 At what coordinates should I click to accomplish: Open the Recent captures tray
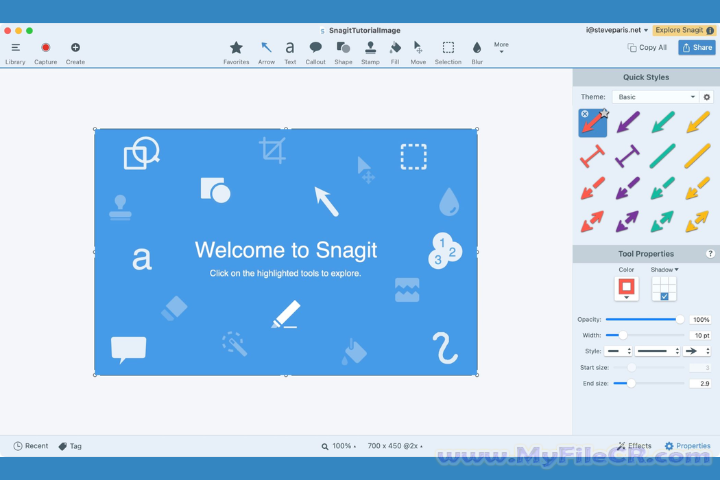[31, 446]
